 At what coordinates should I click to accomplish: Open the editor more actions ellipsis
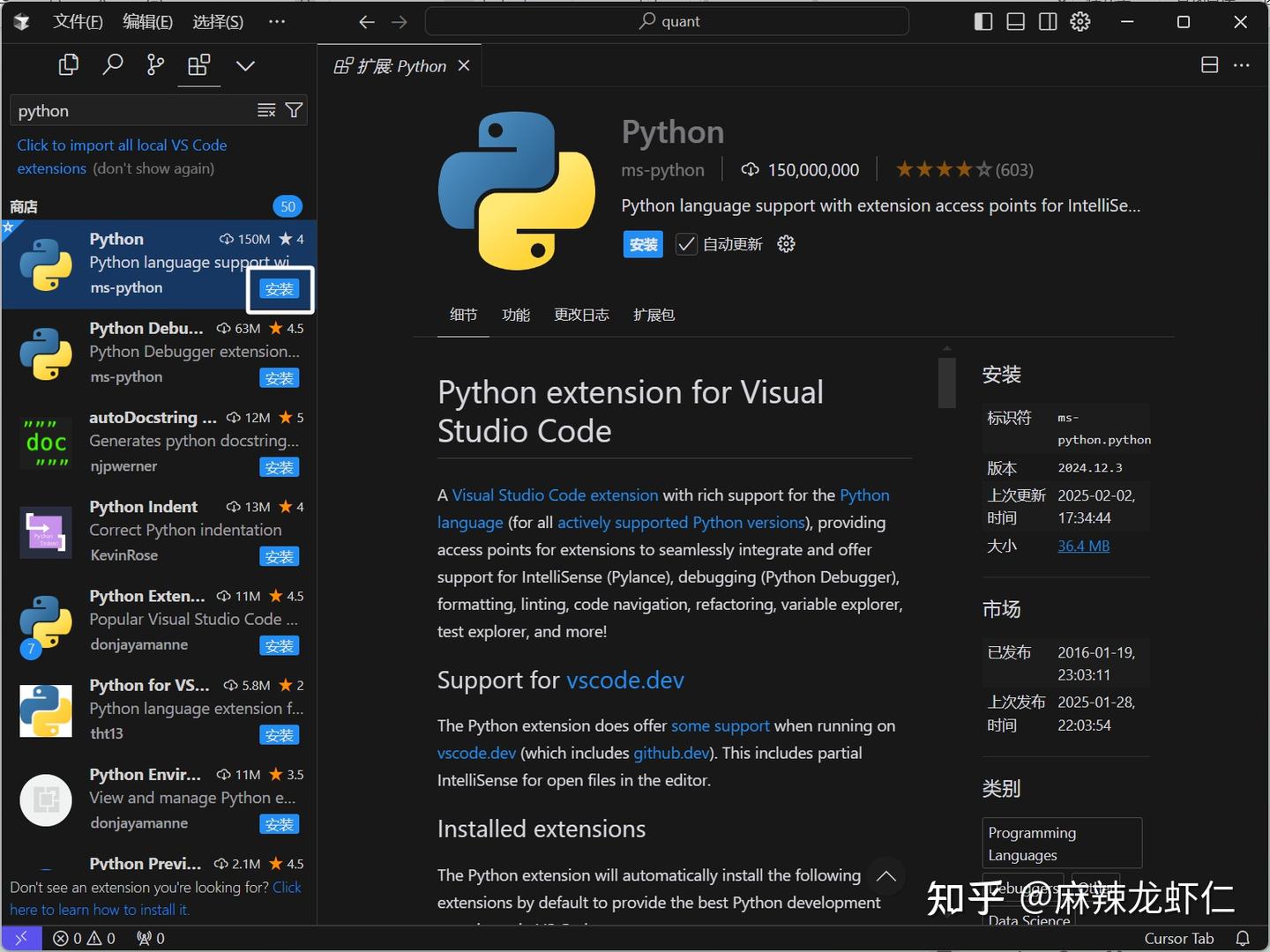point(1242,65)
